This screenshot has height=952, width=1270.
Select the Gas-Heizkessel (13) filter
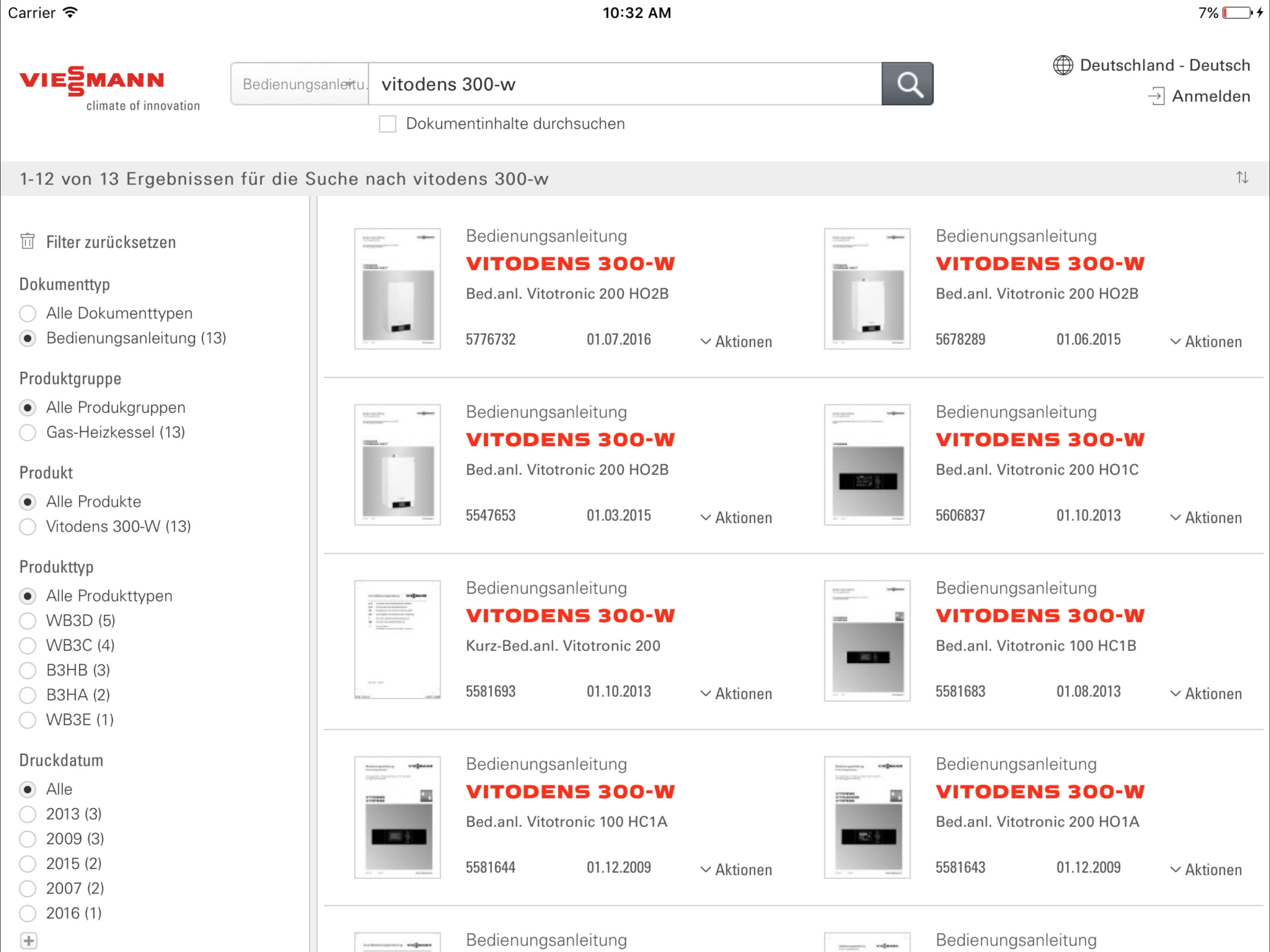(27, 432)
